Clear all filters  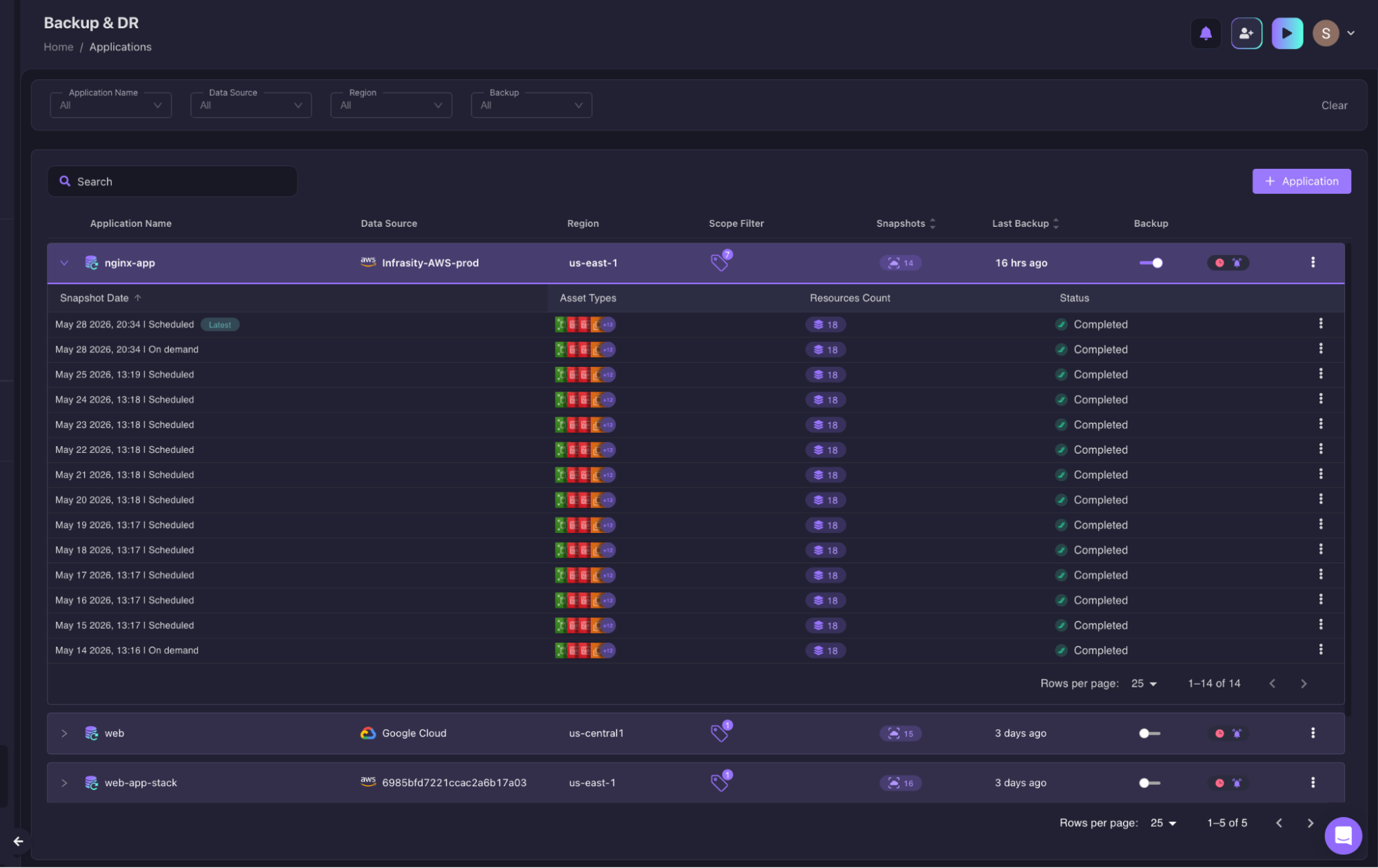[1334, 105]
